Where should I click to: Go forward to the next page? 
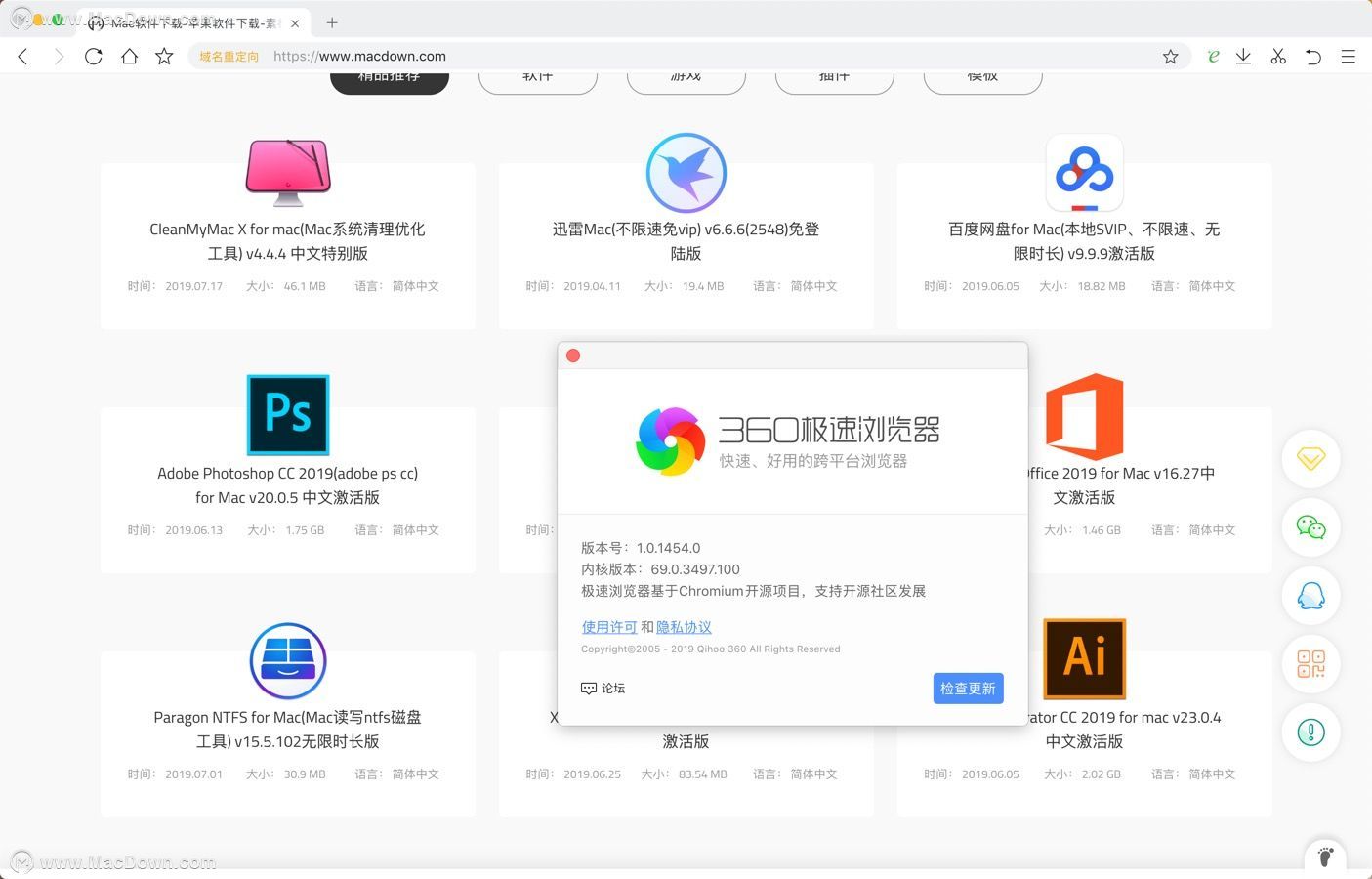click(x=59, y=57)
